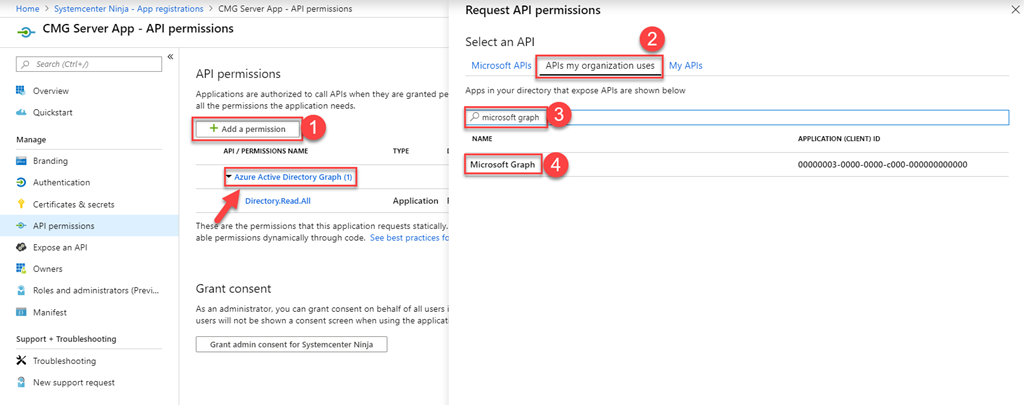Switch to the My APIs tab
1024x405 pixels.
point(686,66)
